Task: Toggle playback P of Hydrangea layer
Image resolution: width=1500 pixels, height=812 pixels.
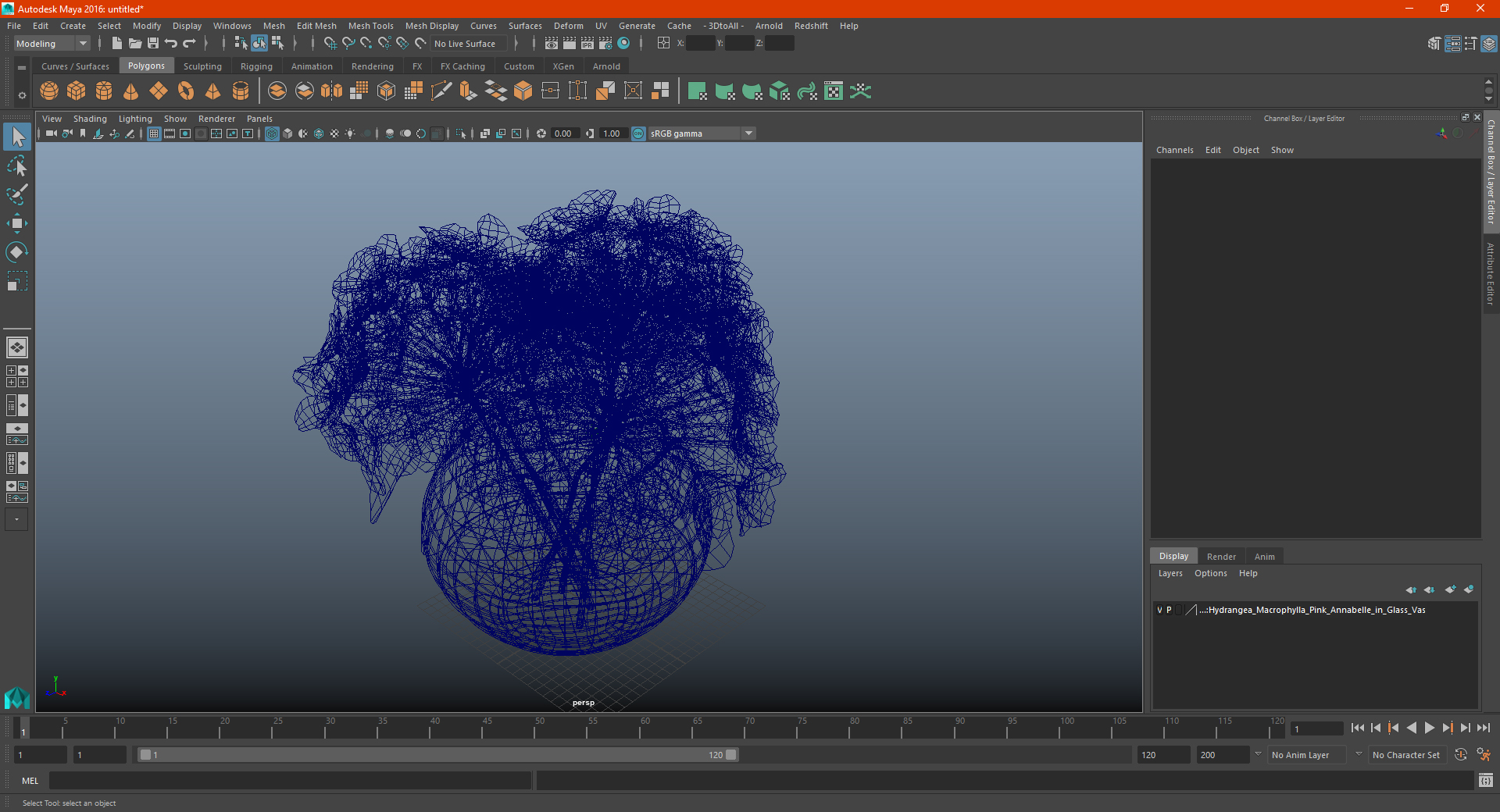Action: click(1169, 610)
